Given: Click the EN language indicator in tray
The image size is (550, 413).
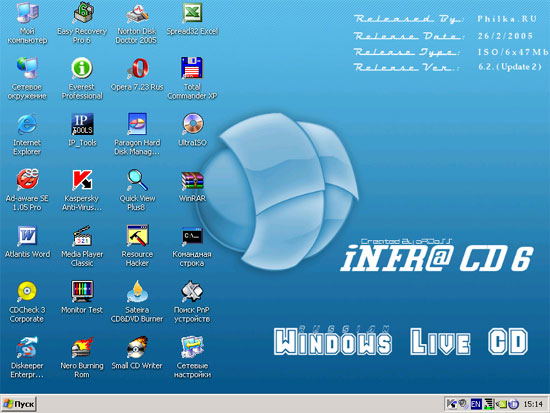Looking at the screenshot, I should click(476, 404).
